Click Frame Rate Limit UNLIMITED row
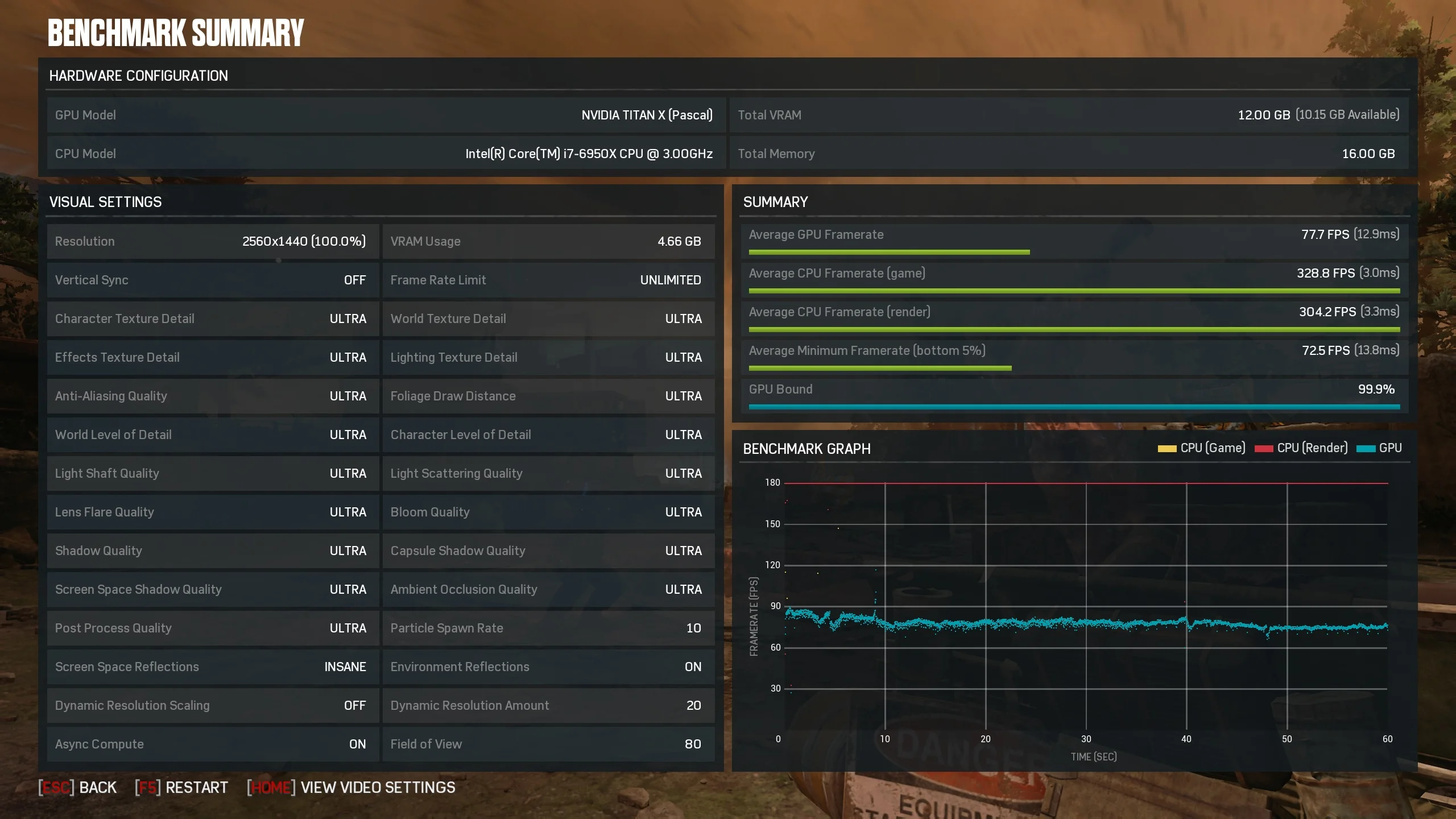1456x819 pixels. (548, 280)
